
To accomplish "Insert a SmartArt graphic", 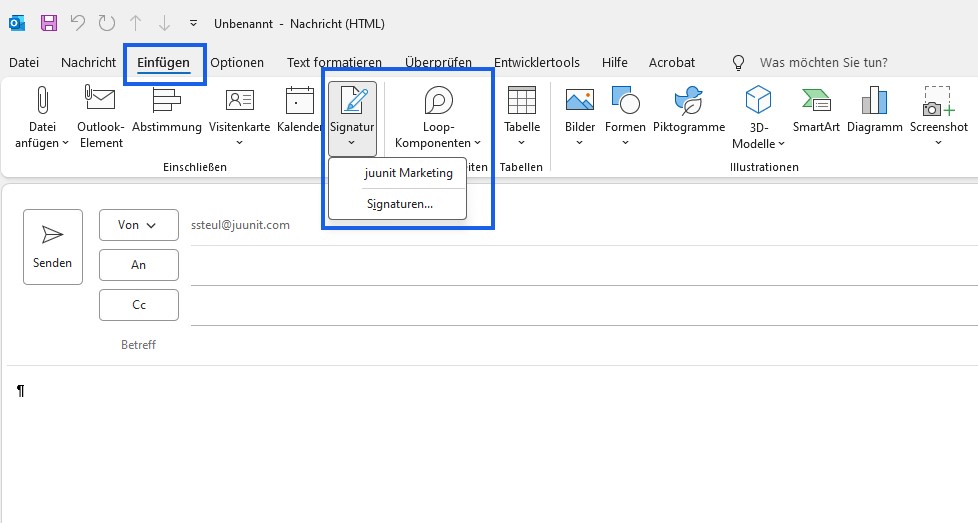I will (x=816, y=111).
